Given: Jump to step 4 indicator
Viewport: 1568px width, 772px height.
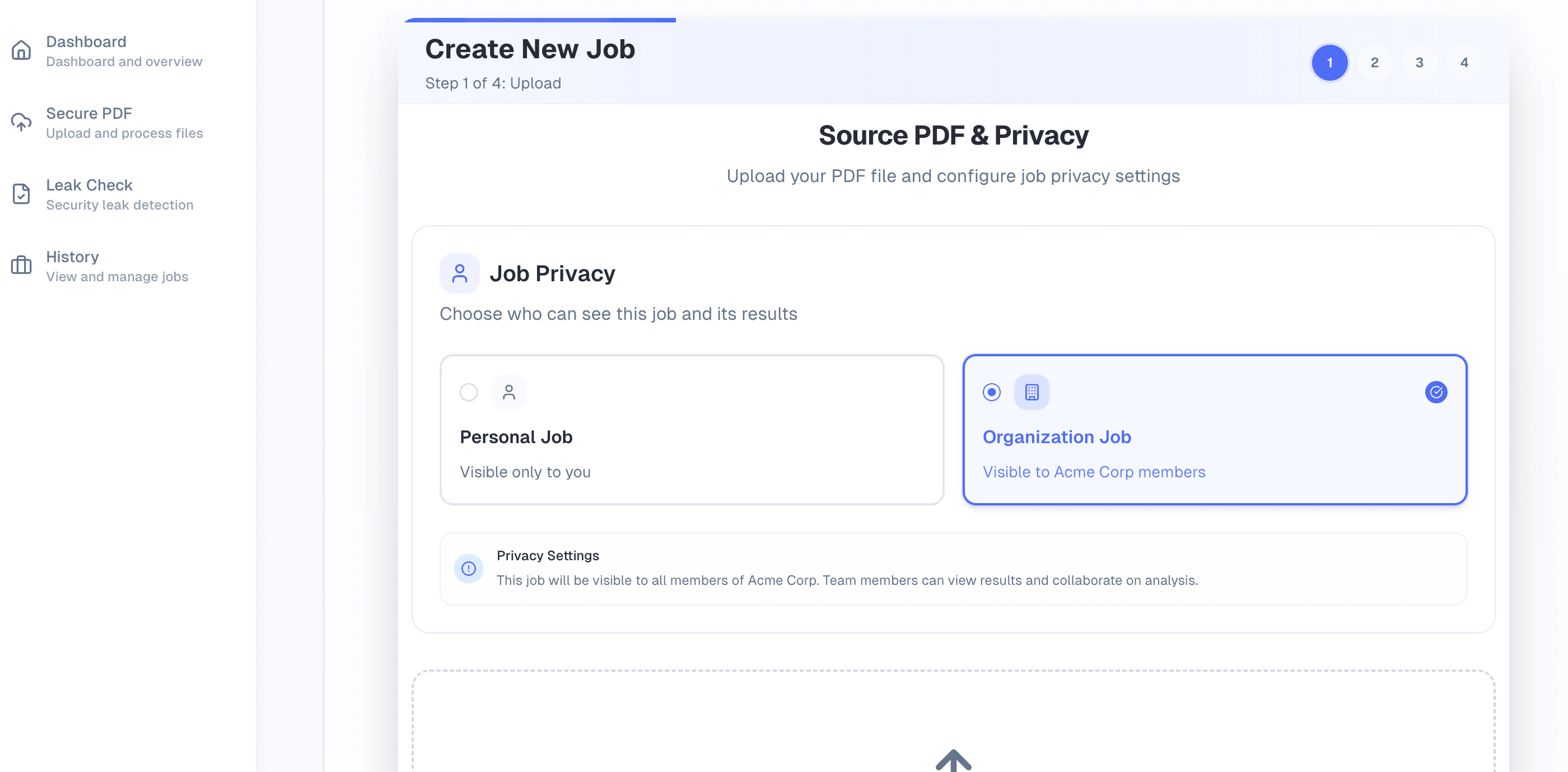Looking at the screenshot, I should pos(1464,63).
